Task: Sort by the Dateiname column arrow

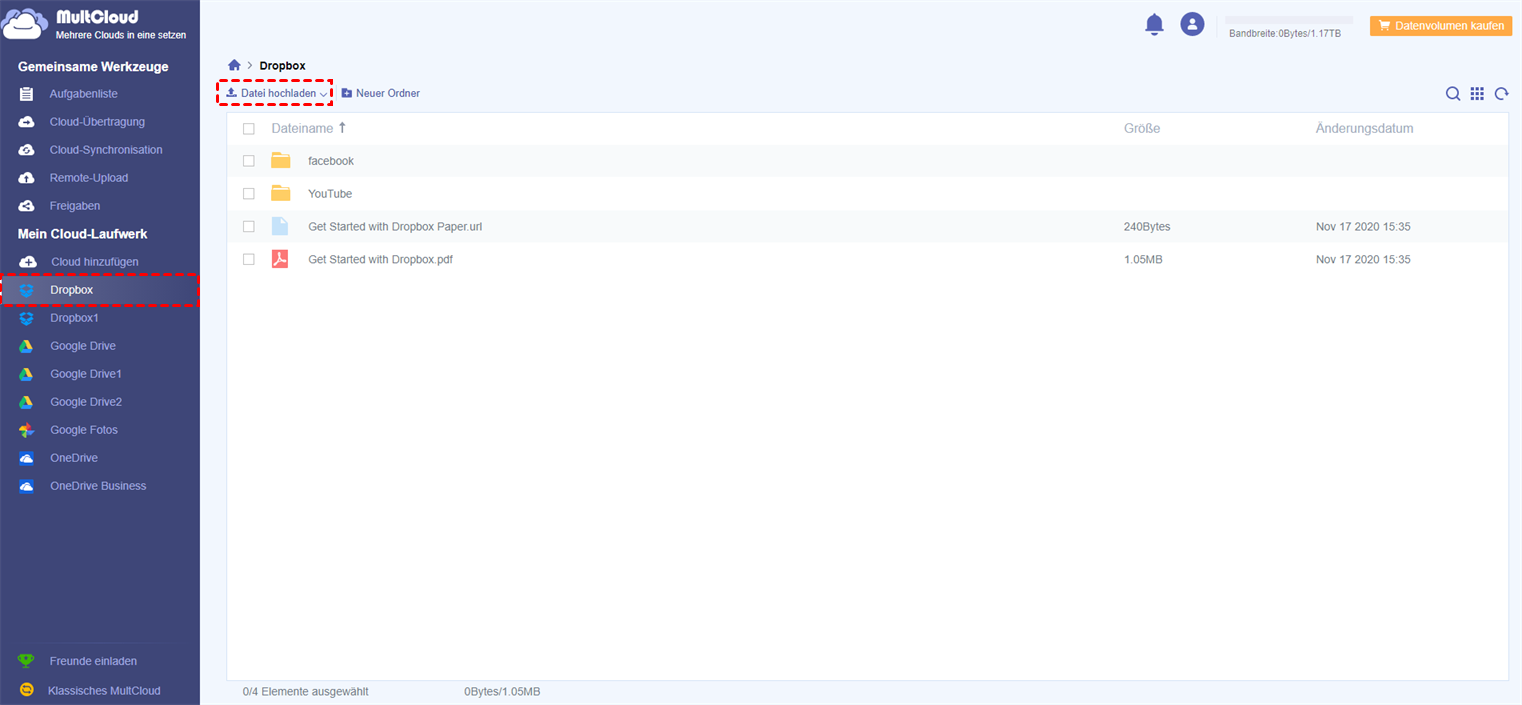Action: pyautogui.click(x=342, y=128)
